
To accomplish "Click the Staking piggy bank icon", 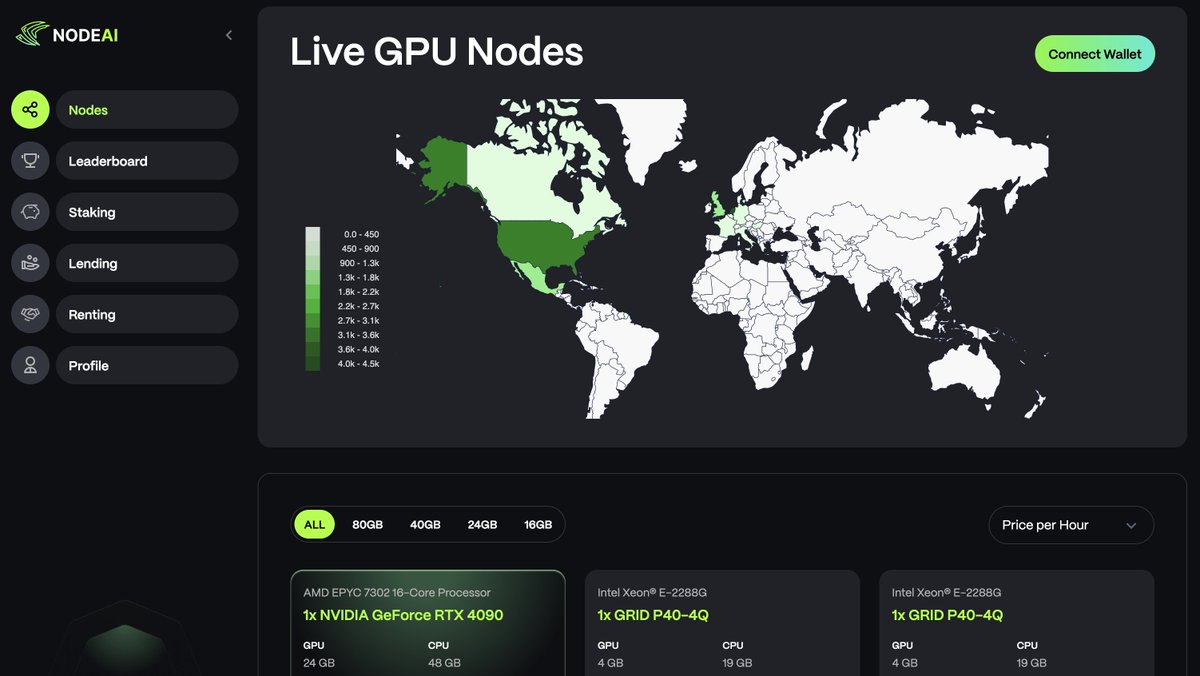I will 30,212.
